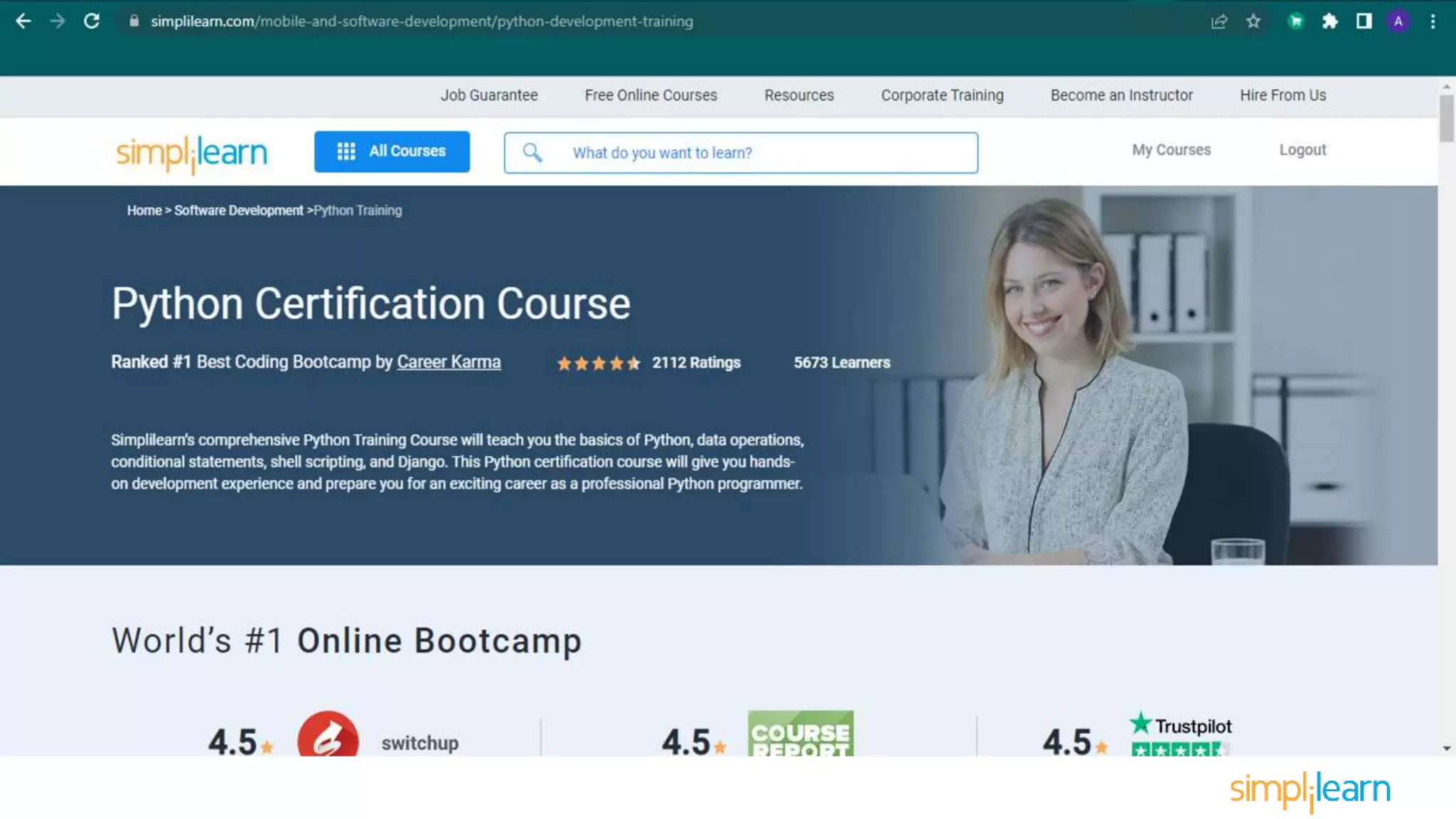1456x819 pixels.
Task: Open Free Online Courses menu item
Action: (651, 95)
